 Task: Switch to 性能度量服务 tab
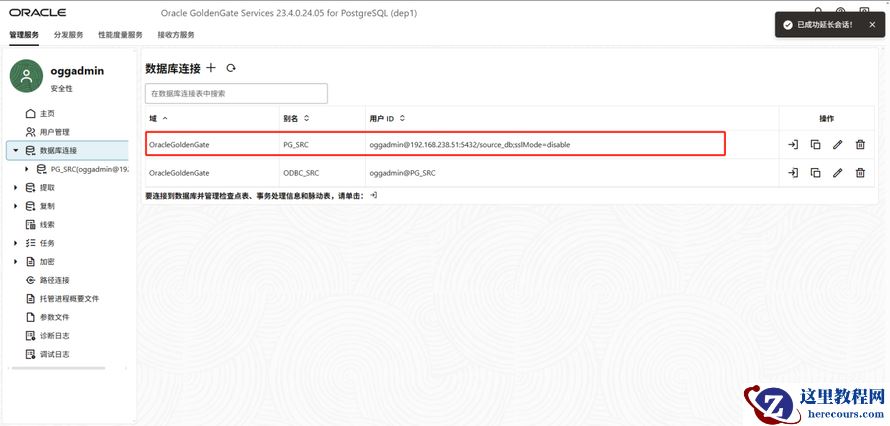[x=120, y=35]
